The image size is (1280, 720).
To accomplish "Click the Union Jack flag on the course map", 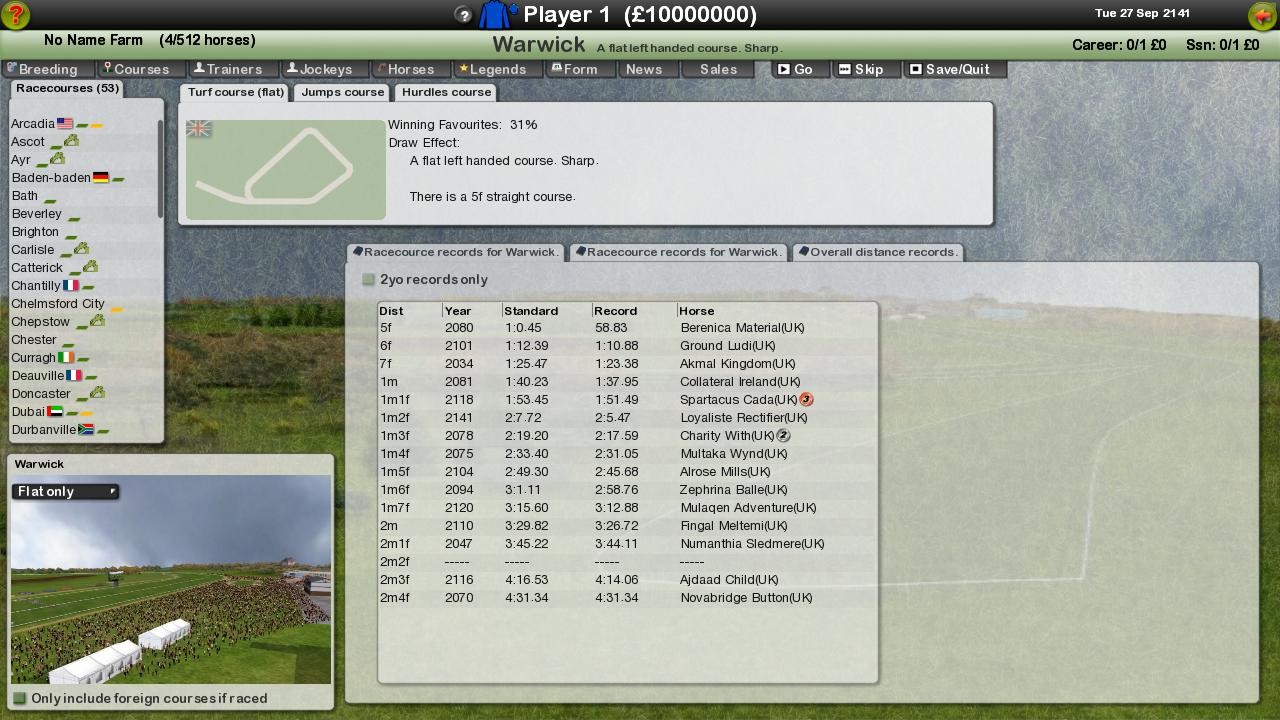I will coord(198,129).
